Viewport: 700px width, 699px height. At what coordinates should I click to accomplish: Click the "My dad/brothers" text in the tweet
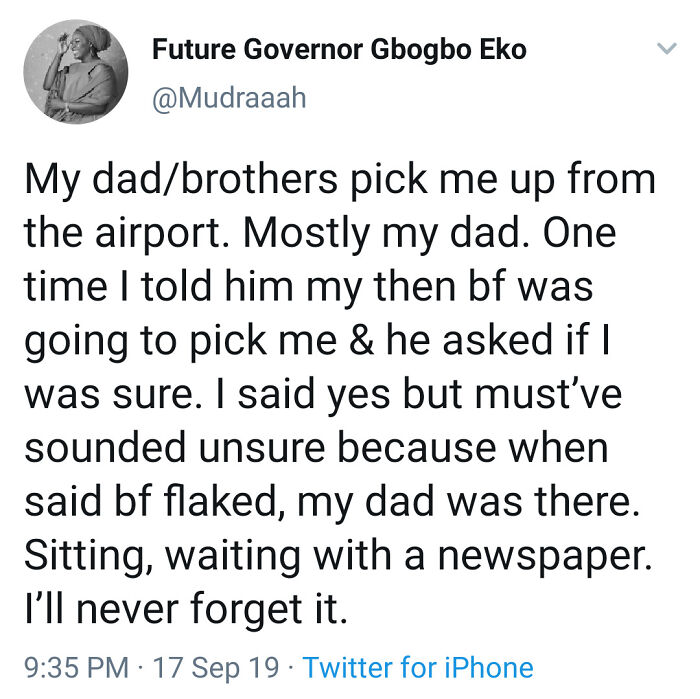click(168, 180)
